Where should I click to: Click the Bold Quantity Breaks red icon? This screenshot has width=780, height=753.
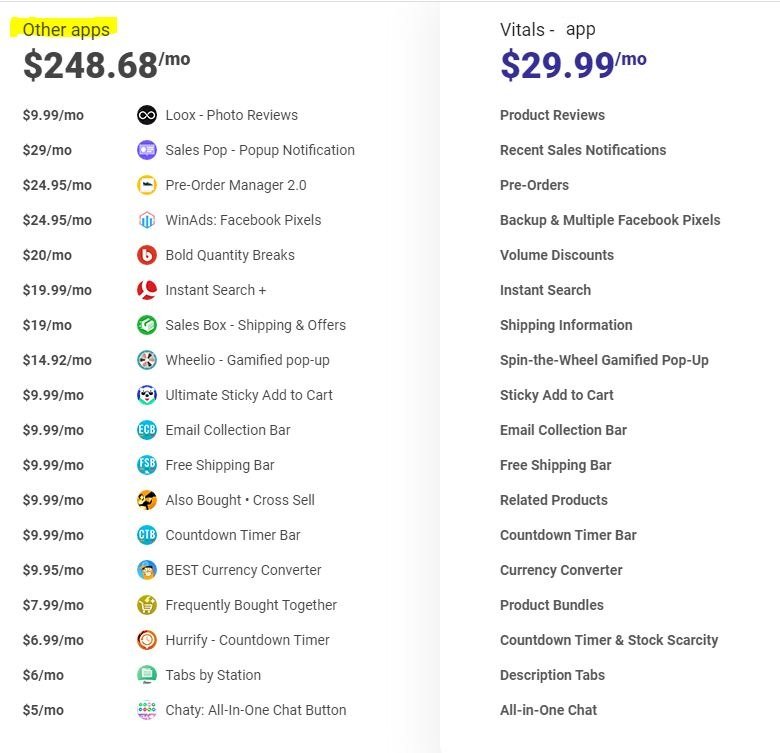147,255
